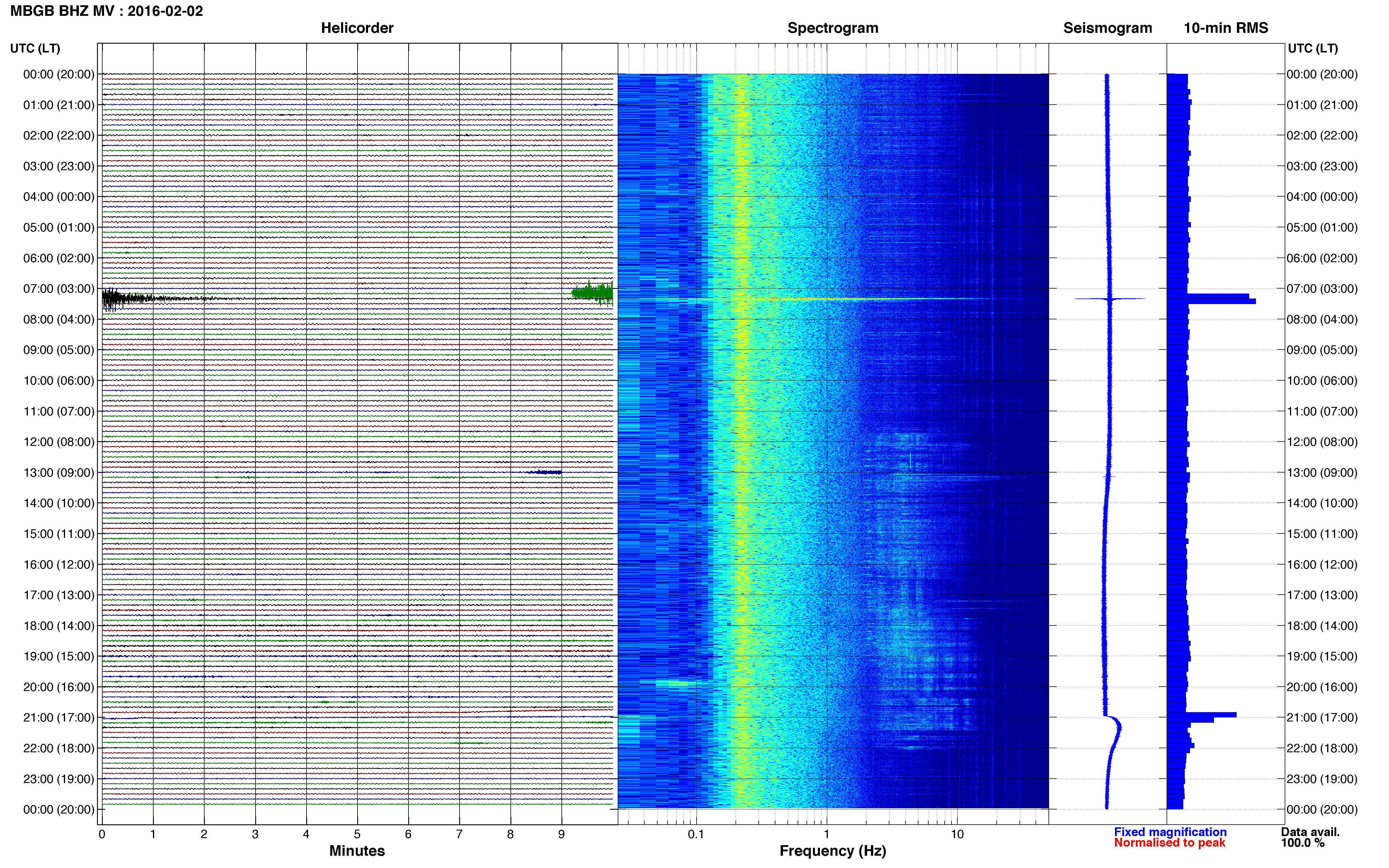Click the '5' tick on the minutes axis
This screenshot has height=868, width=1389.
357,834
